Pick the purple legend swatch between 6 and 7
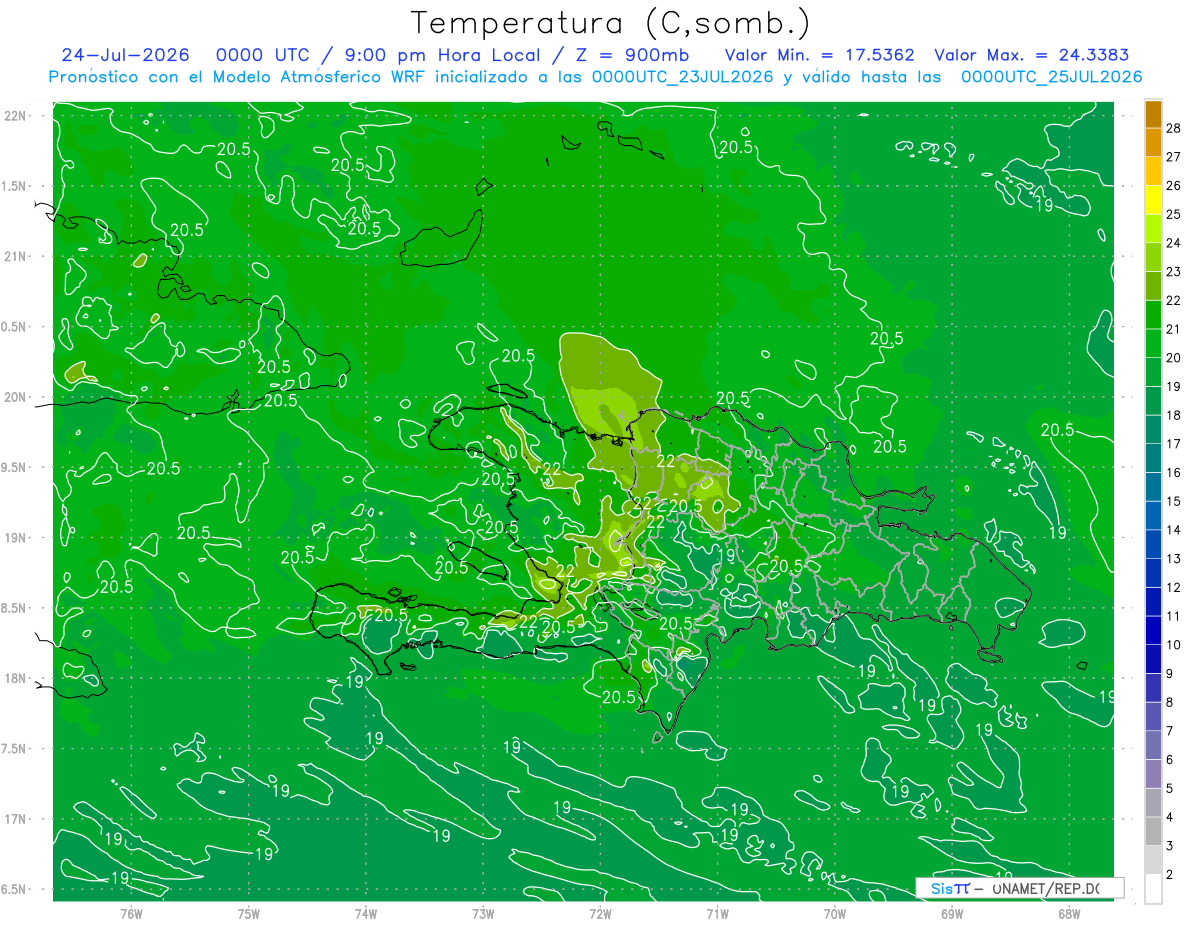The image size is (1200, 927). tap(1153, 745)
